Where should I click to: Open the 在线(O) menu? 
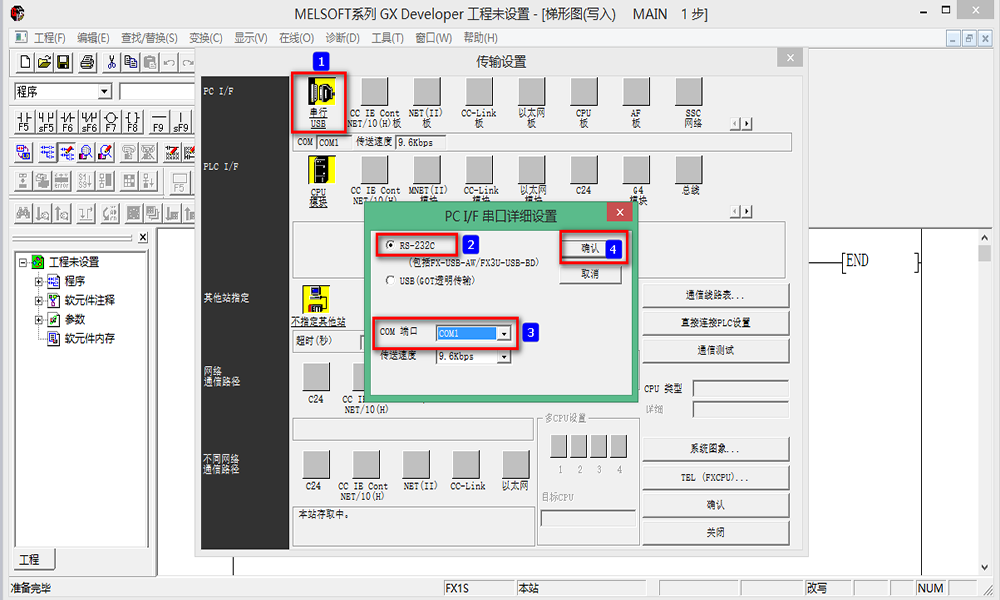point(296,38)
